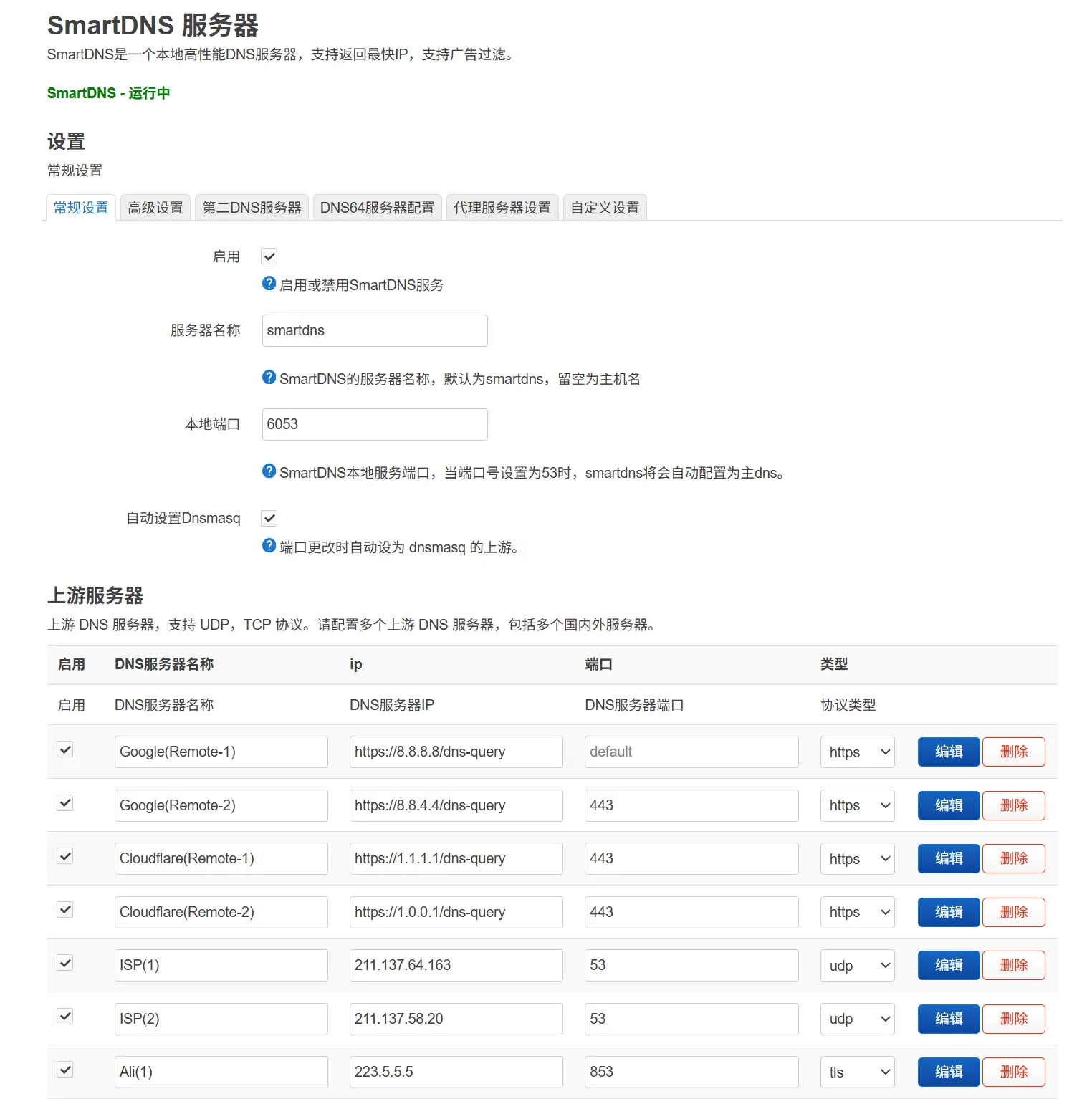Disable the 启用 SmartDNS checkbox
Screen dimensions: 1092x1099
[269, 256]
